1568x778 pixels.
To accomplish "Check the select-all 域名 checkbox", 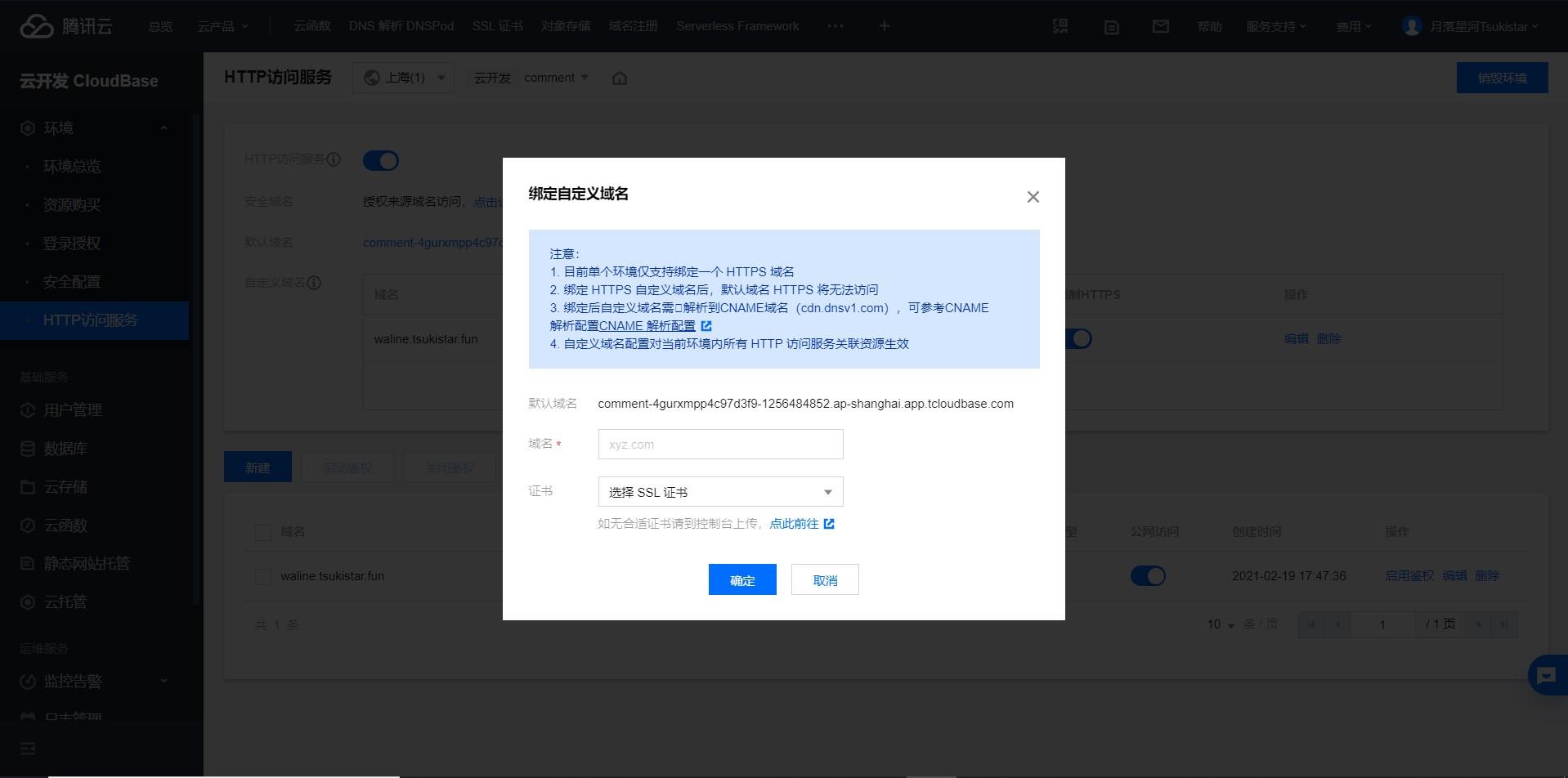I will [263, 533].
